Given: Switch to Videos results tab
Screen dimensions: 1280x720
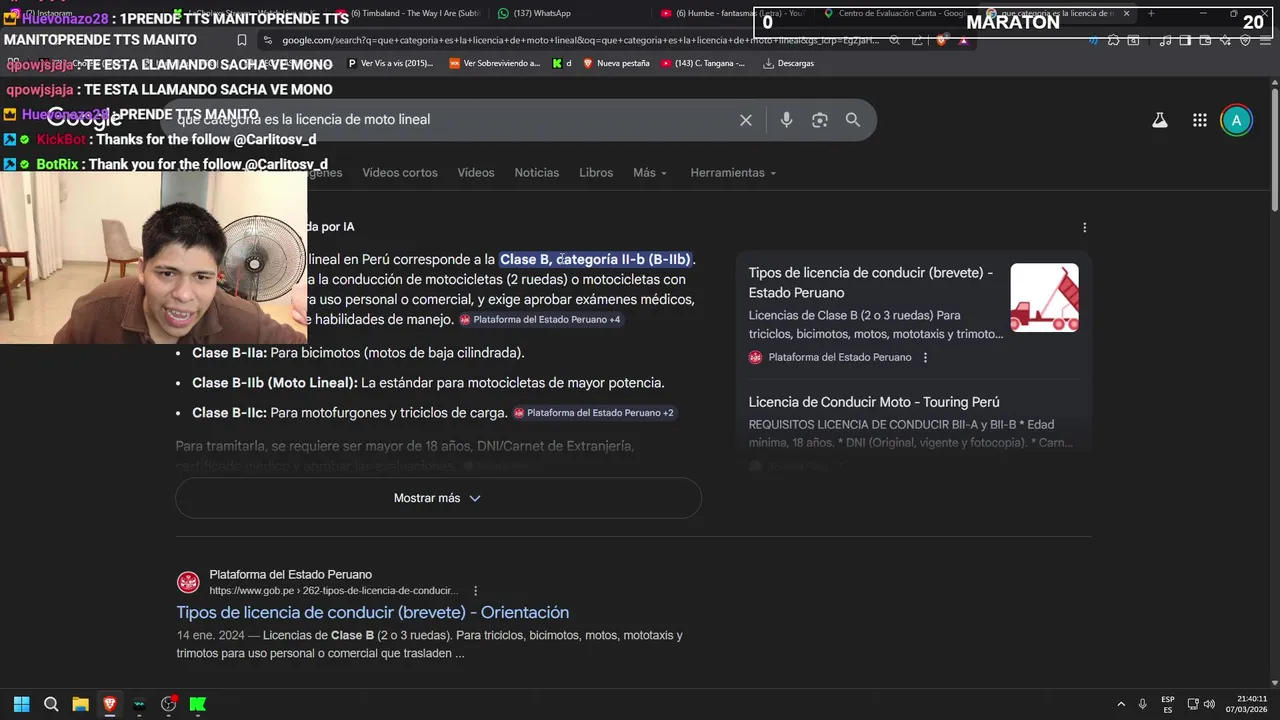Looking at the screenshot, I should [476, 173].
